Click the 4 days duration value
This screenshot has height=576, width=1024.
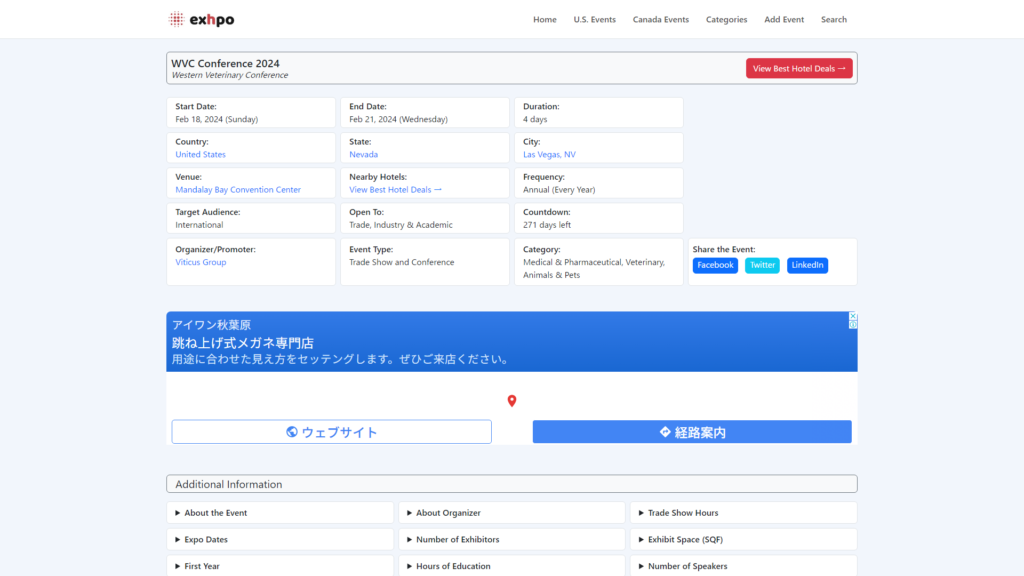click(535, 120)
